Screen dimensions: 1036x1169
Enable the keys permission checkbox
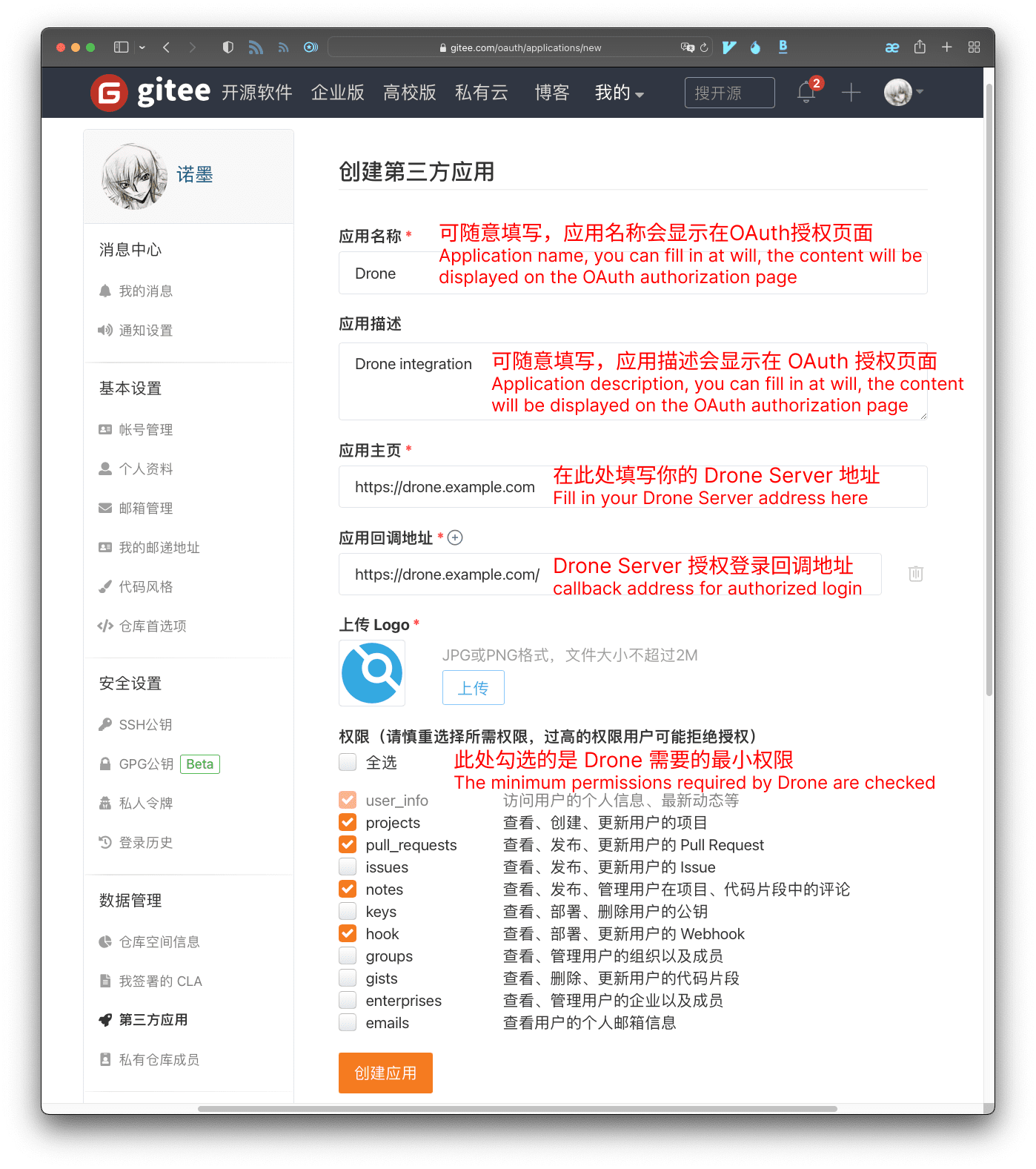pyautogui.click(x=348, y=911)
